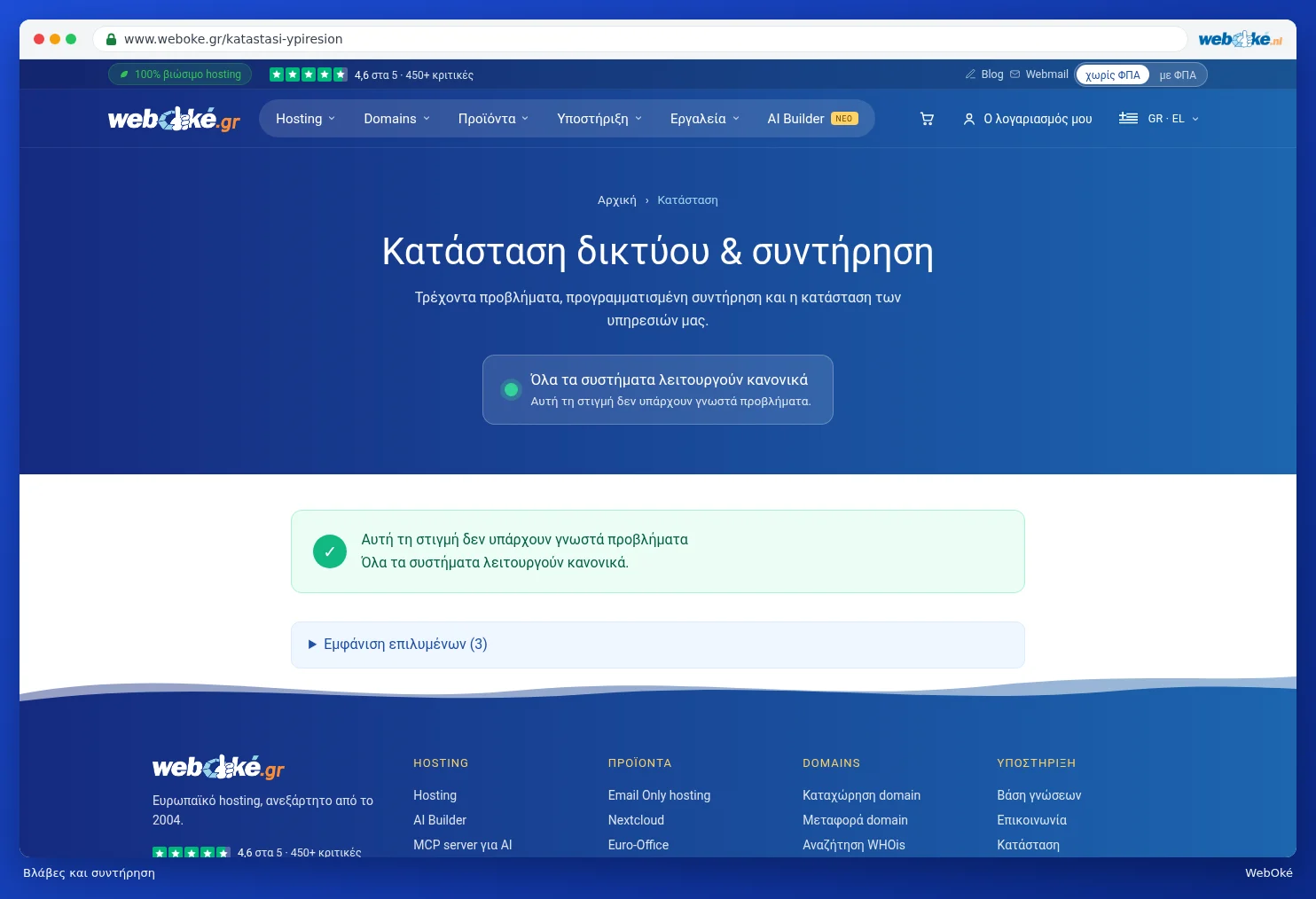Click the green checkmark status icon
The width and height of the screenshot is (1316, 899).
(330, 551)
